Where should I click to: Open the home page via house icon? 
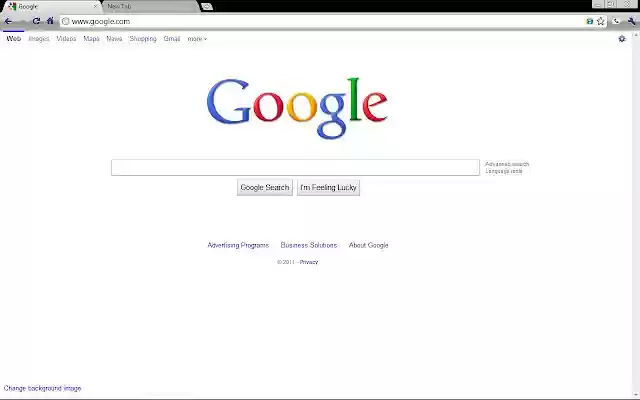pyautogui.click(x=50, y=21)
